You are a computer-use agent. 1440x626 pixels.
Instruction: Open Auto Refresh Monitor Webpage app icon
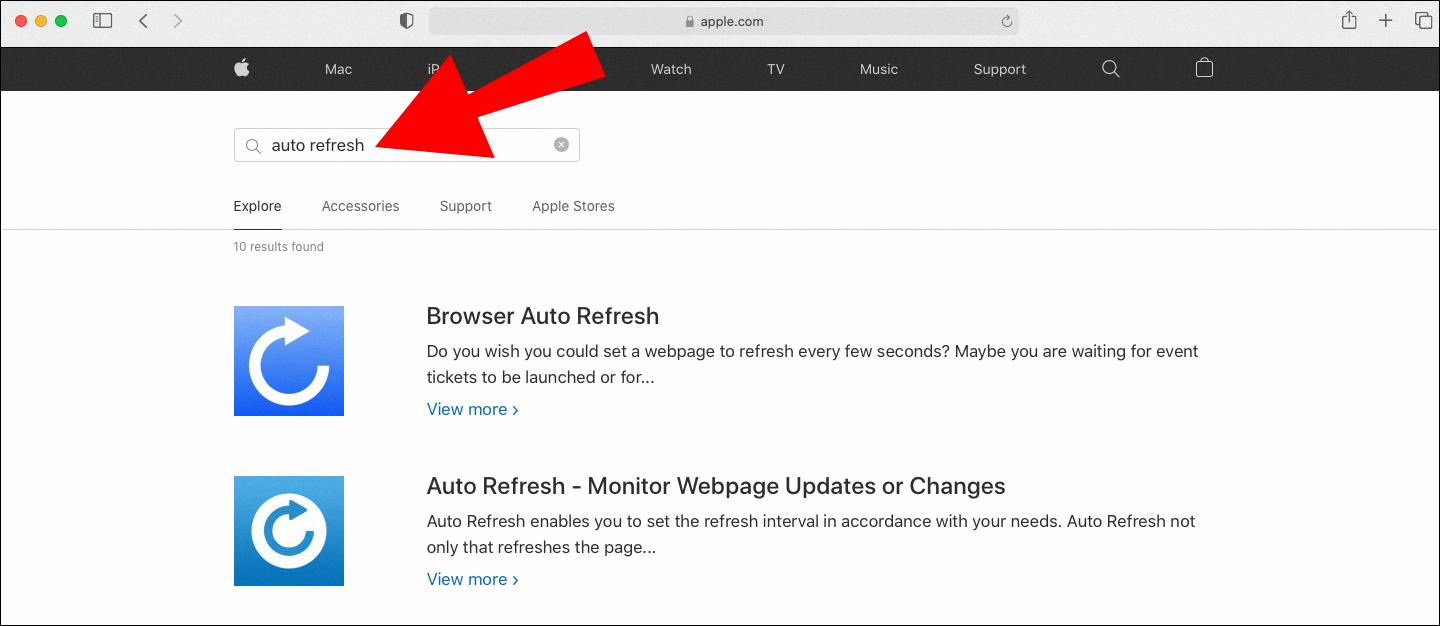(289, 531)
